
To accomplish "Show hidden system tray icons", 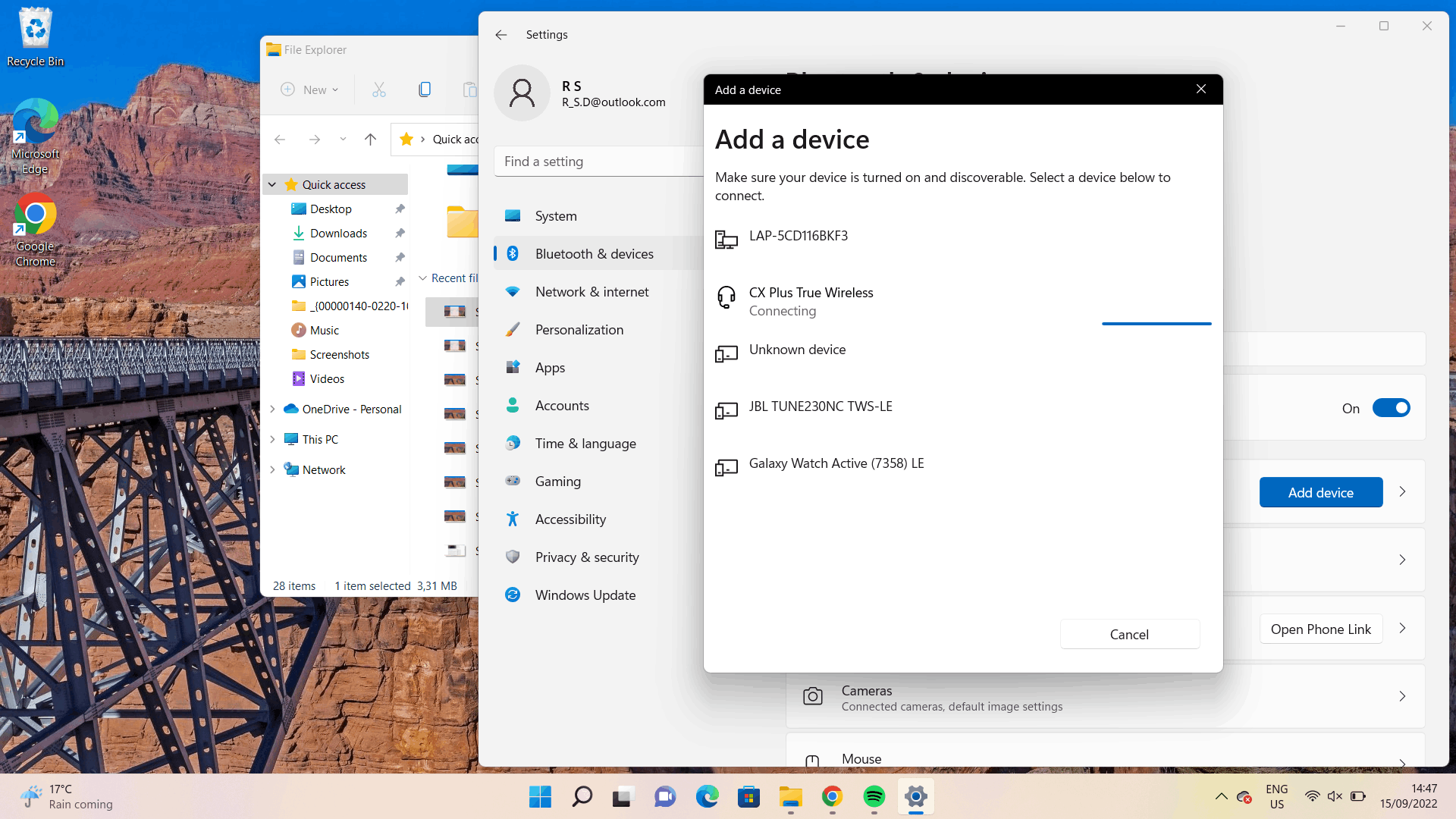I will tap(1221, 796).
